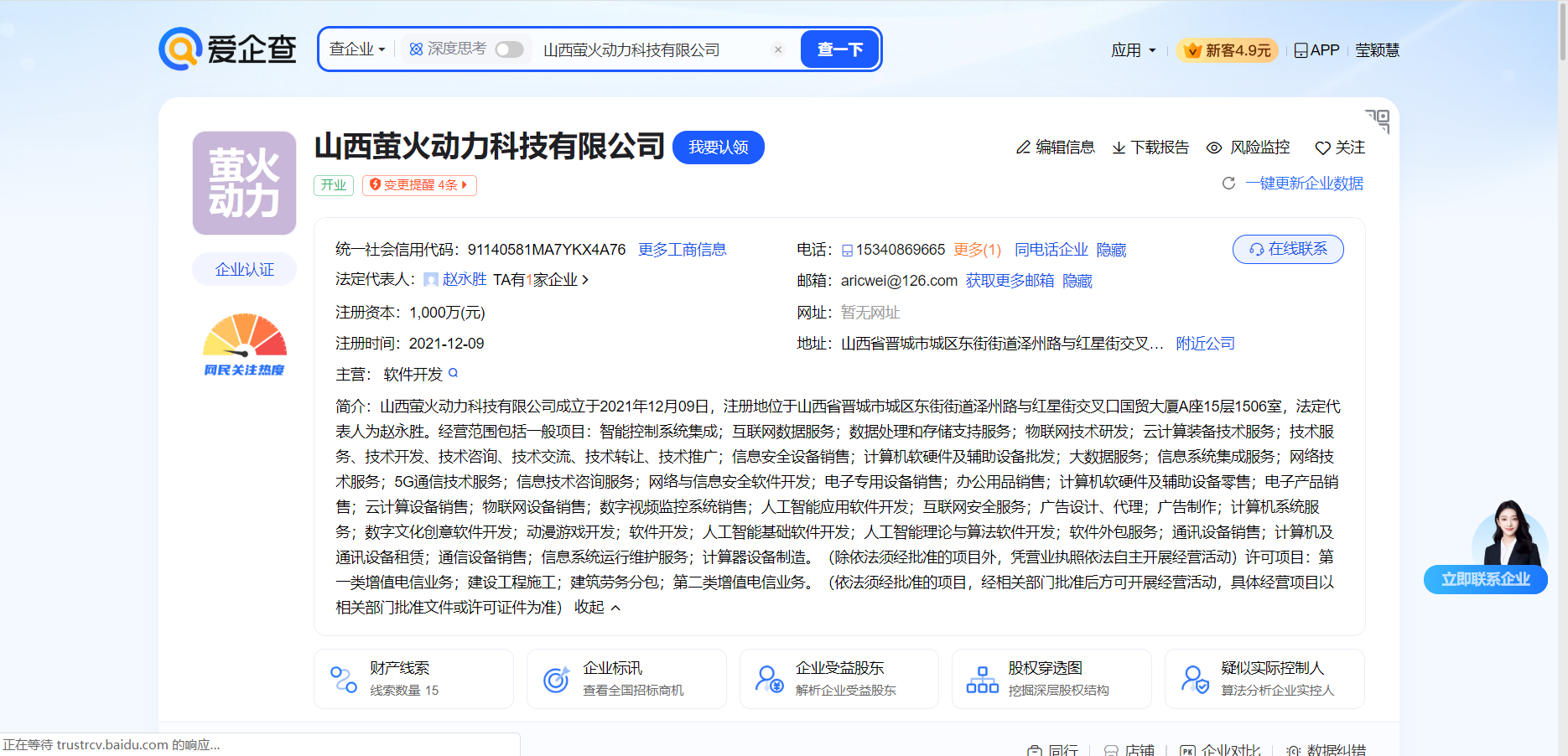Click 隐藏 next to the email
Viewport: 1568px width, 756px height.
(1077, 281)
